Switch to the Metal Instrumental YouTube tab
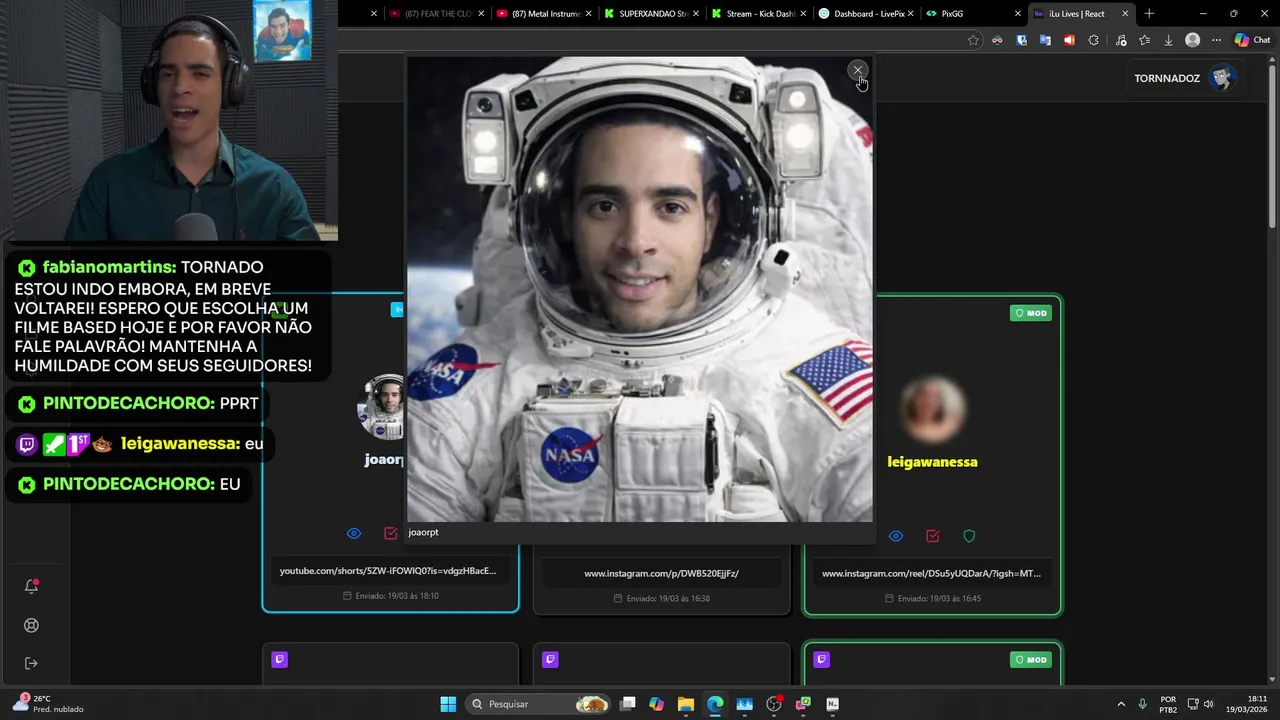1280x720 pixels. point(544,14)
